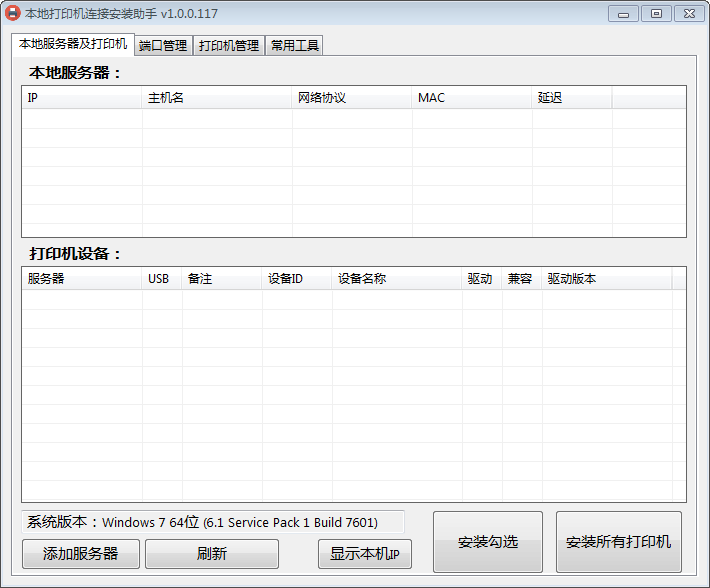
Task: Click the 显示本机IP button
Action: click(364, 554)
